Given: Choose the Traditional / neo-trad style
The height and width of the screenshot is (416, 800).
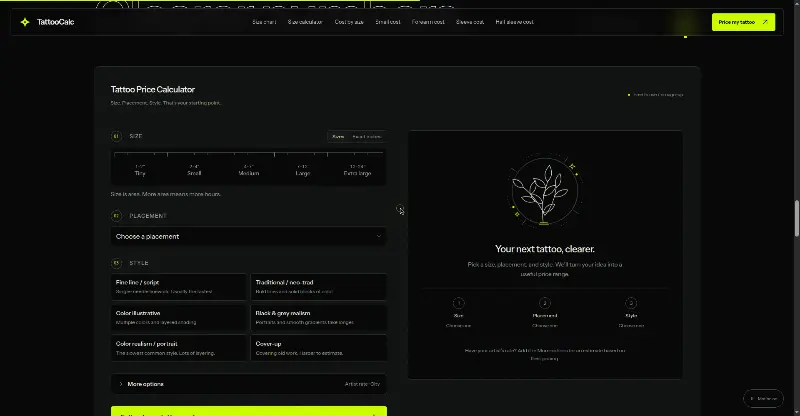Looking at the screenshot, I should (x=318, y=287).
